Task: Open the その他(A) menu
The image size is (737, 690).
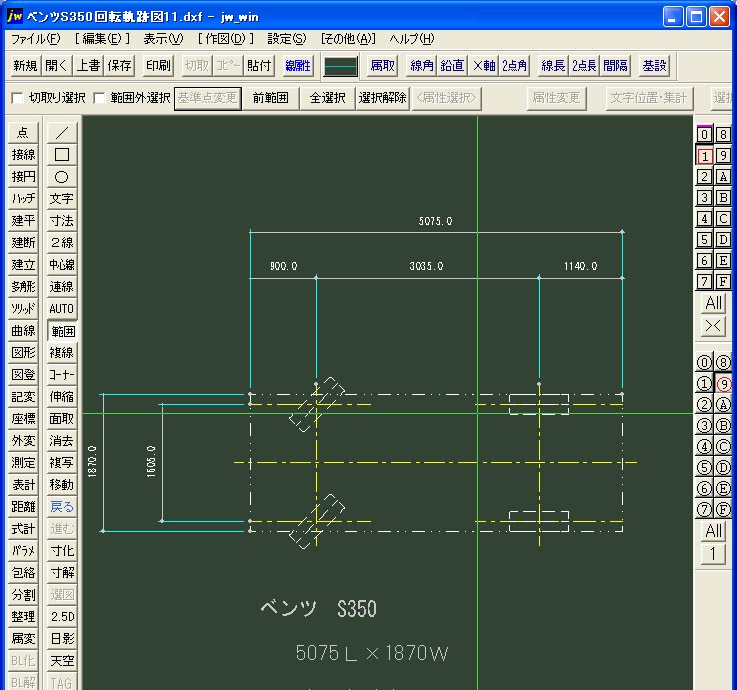Action: click(348, 39)
